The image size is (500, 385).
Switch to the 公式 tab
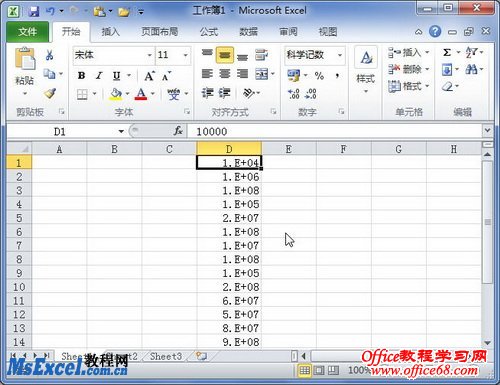(x=209, y=32)
